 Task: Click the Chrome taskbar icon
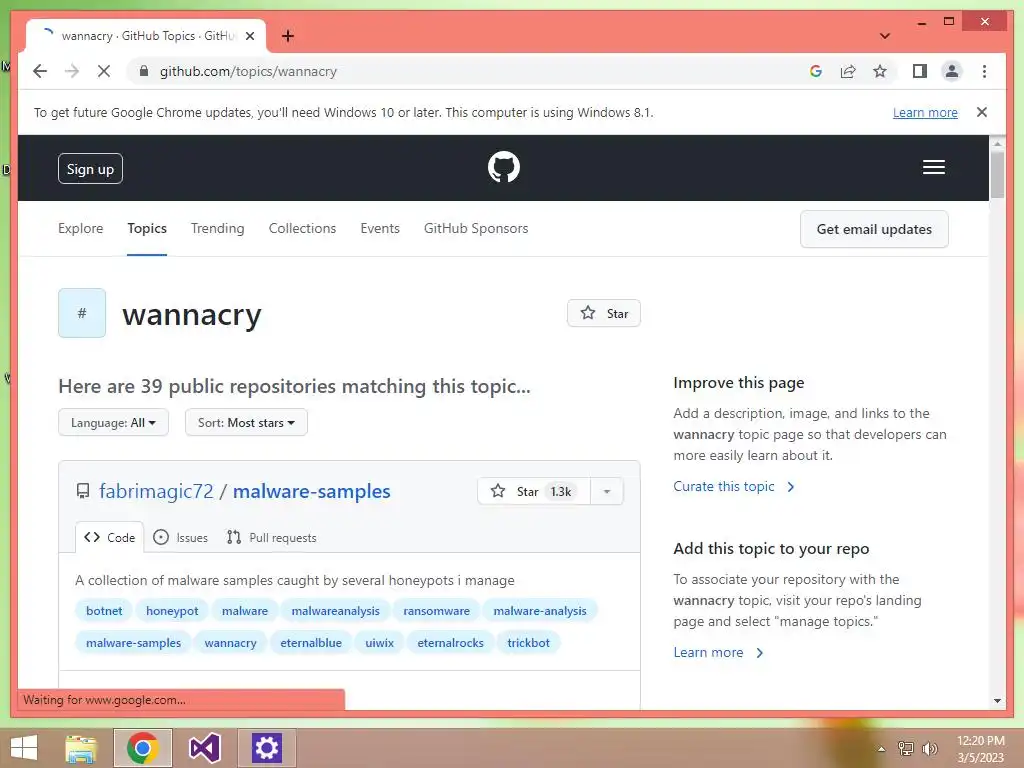[x=143, y=748]
